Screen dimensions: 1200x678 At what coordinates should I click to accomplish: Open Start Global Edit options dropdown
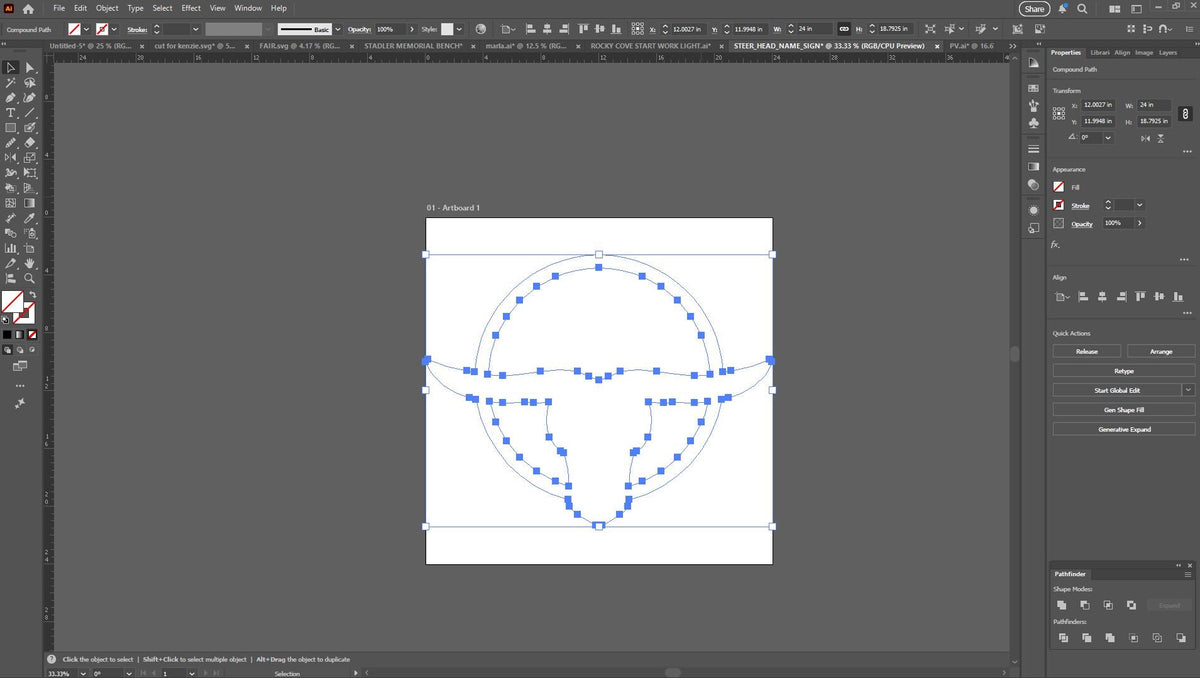point(1188,390)
